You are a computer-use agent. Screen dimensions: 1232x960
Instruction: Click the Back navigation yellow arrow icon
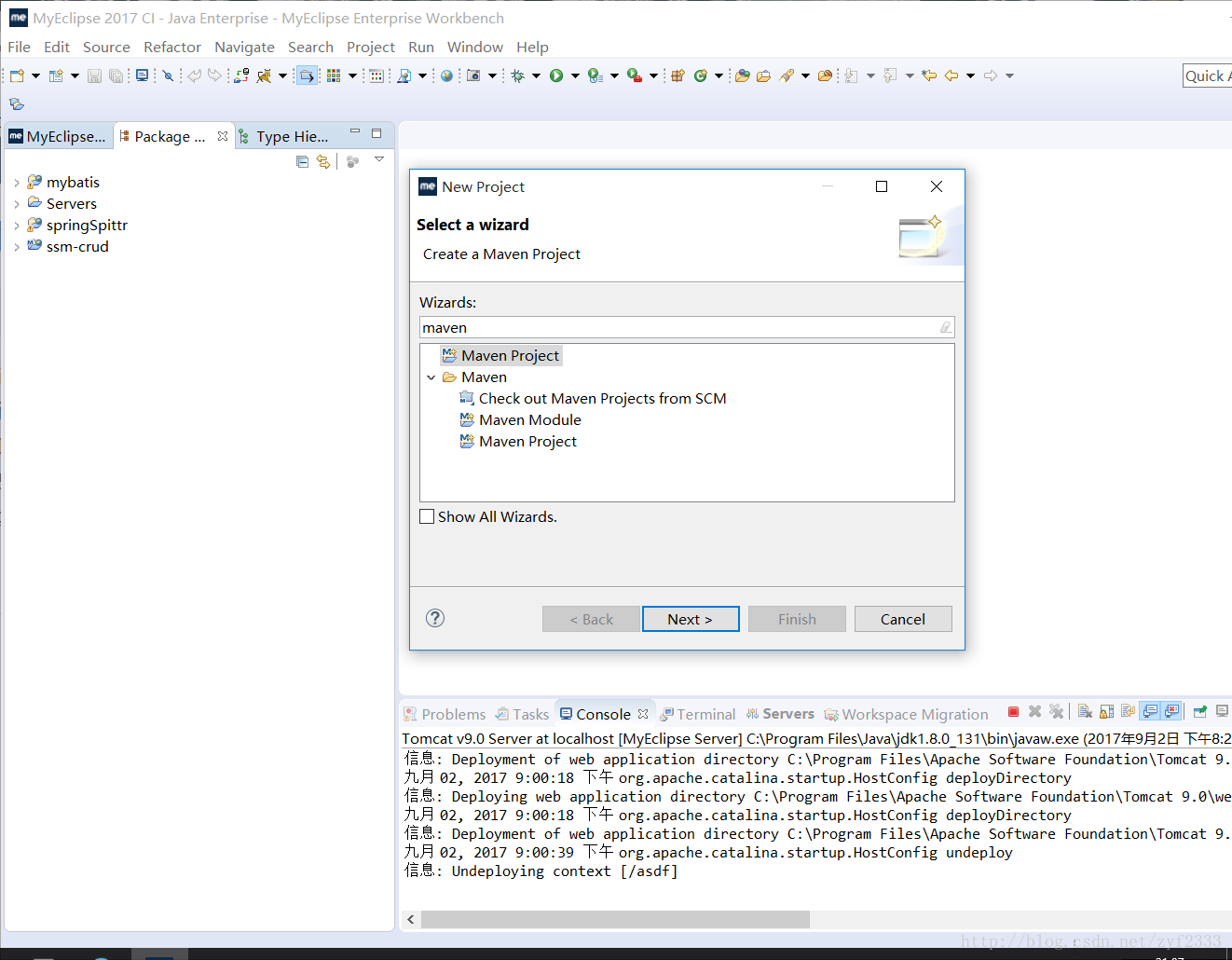point(951,75)
